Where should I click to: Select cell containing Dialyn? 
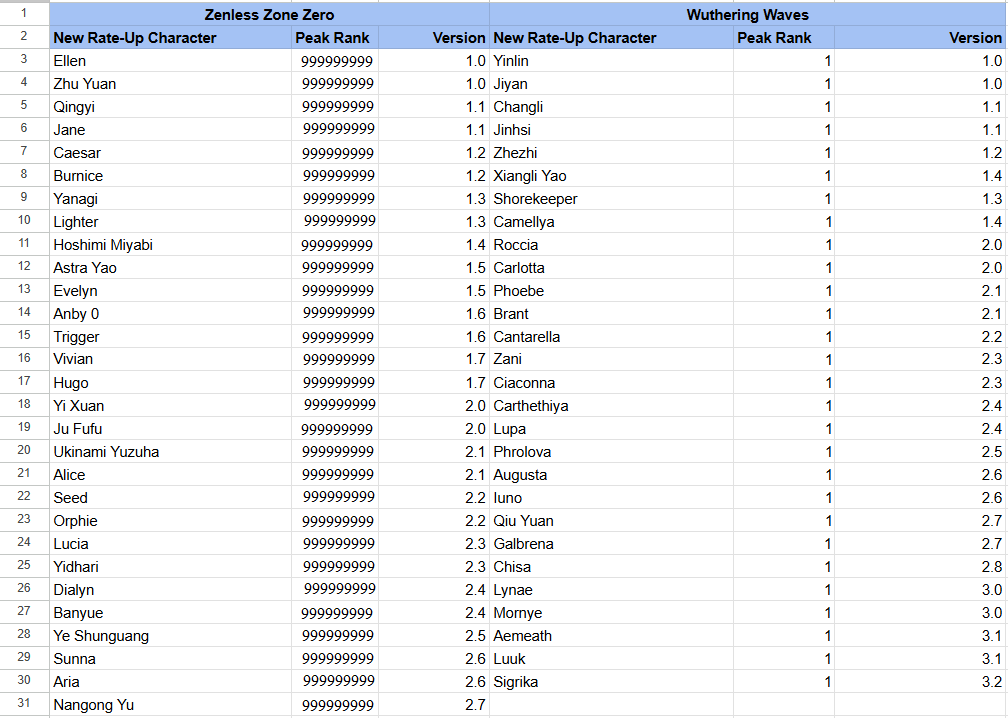170,589
